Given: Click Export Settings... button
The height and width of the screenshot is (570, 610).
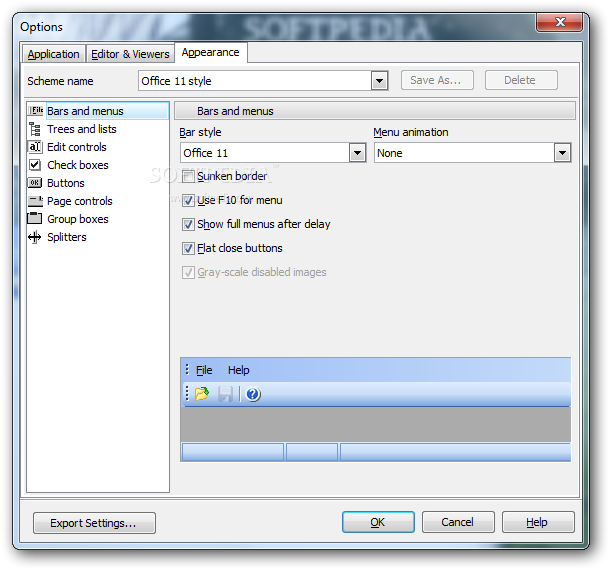Looking at the screenshot, I should [x=94, y=523].
